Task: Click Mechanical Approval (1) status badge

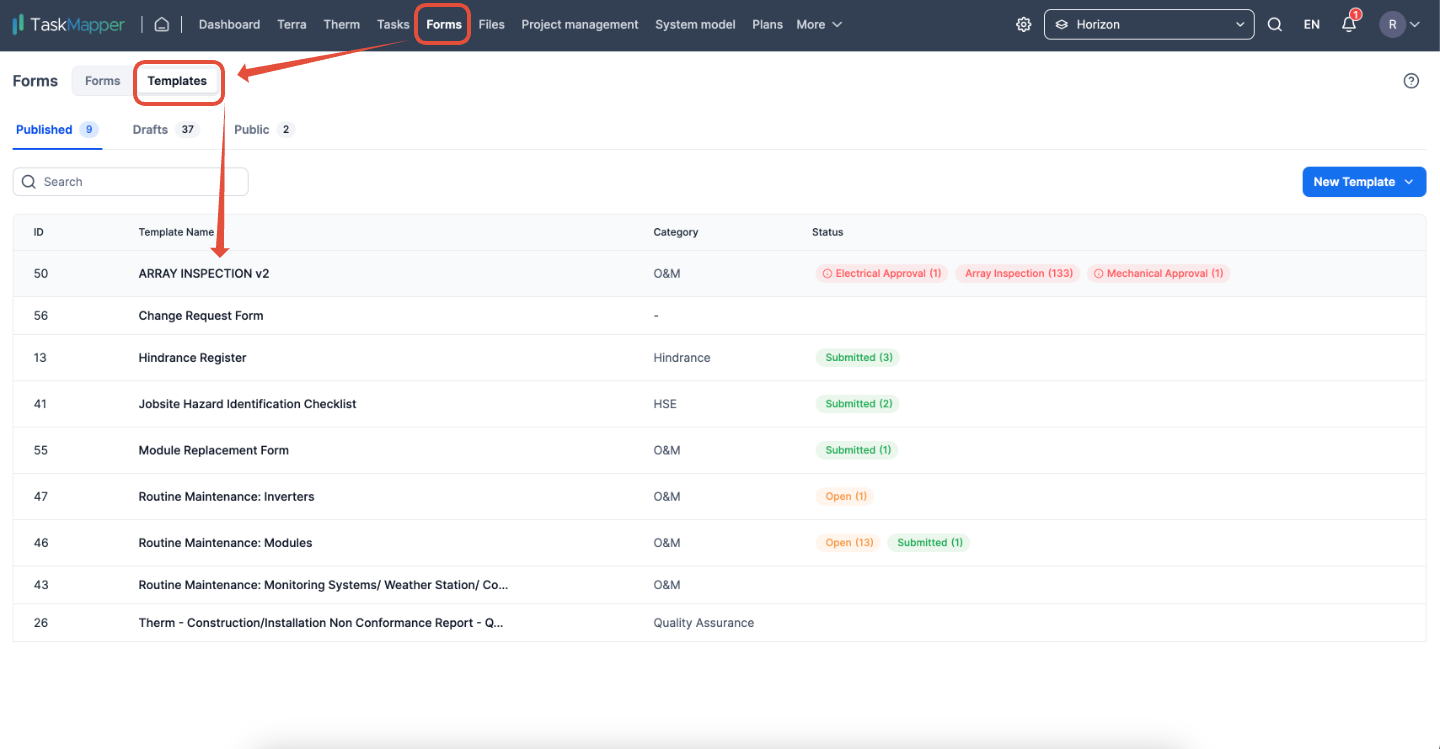Action: 1158,273
